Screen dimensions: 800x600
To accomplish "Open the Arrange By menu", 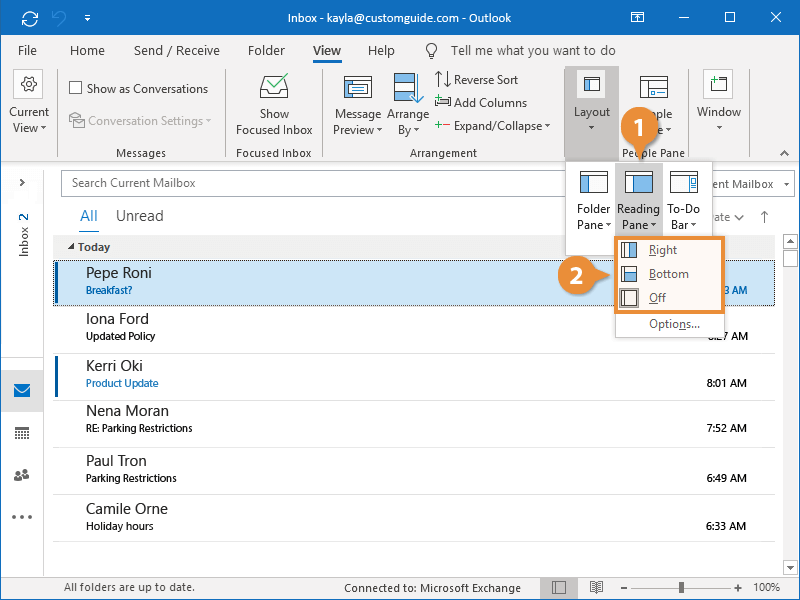I will click(x=408, y=105).
